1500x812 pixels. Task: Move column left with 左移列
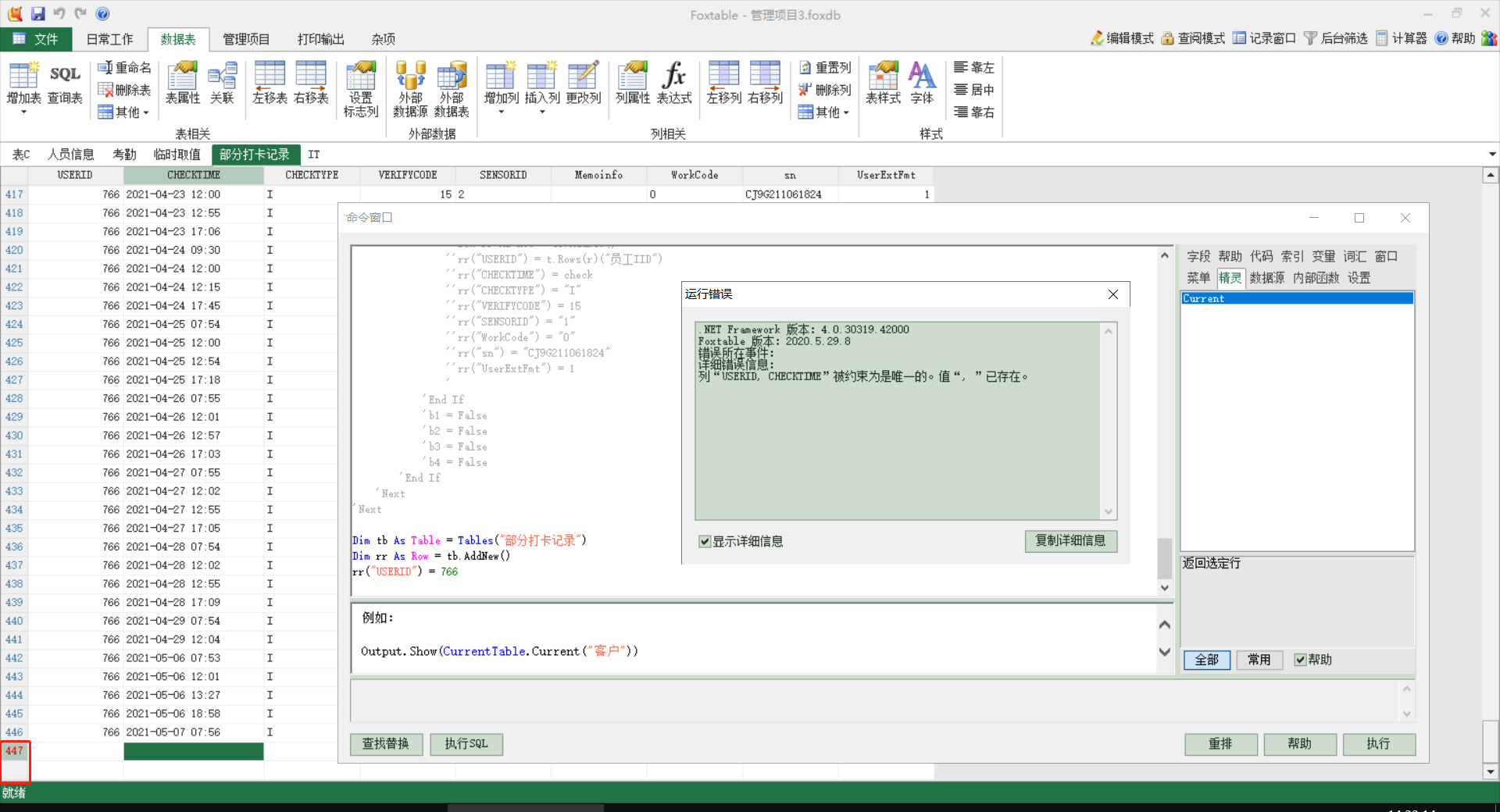click(723, 83)
